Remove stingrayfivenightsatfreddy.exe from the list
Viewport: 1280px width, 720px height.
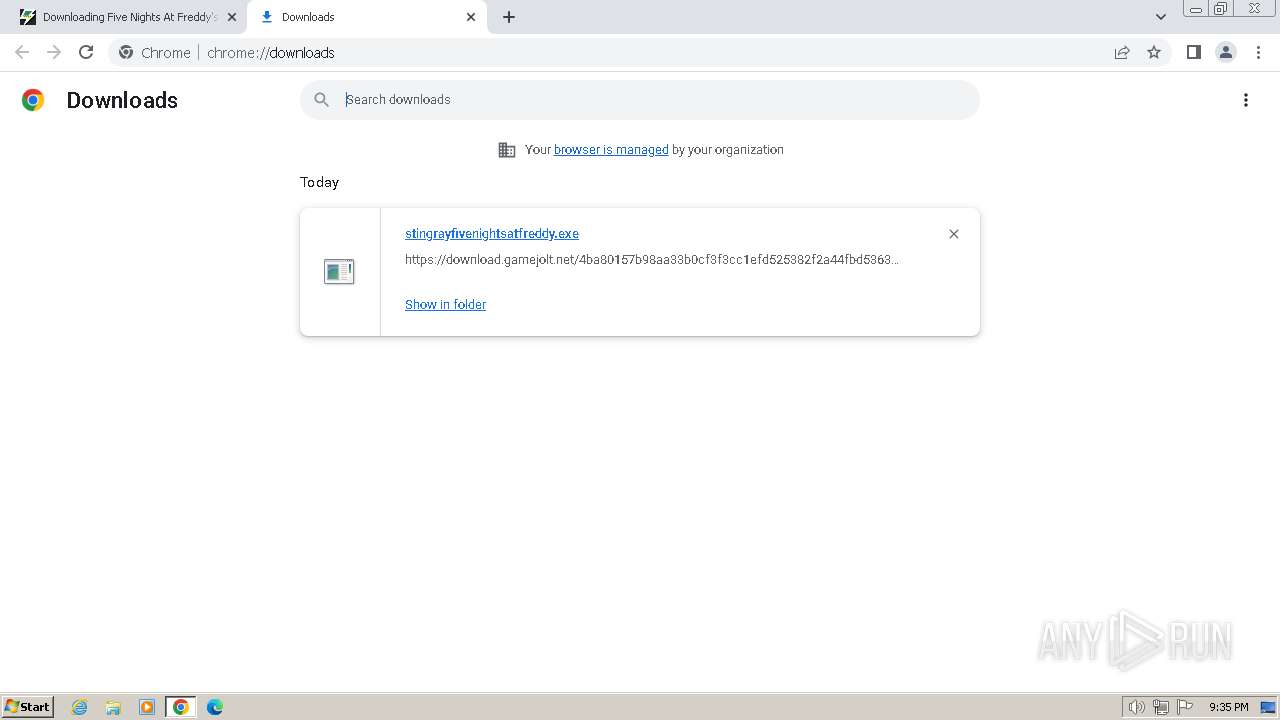click(x=954, y=234)
